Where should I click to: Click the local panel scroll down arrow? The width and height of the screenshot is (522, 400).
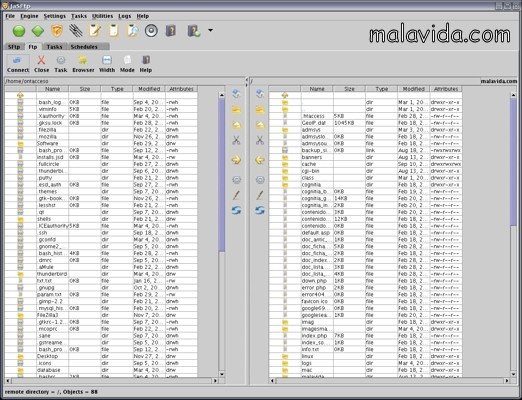222,374
